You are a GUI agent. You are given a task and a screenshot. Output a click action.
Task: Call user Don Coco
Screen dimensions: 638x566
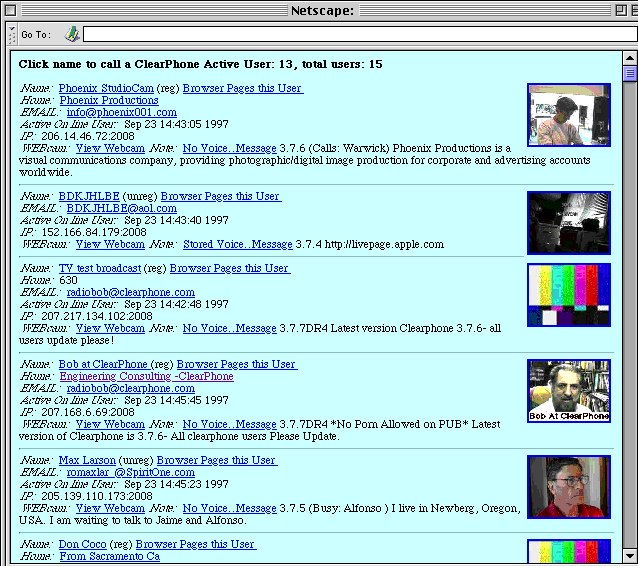[x=82, y=544]
